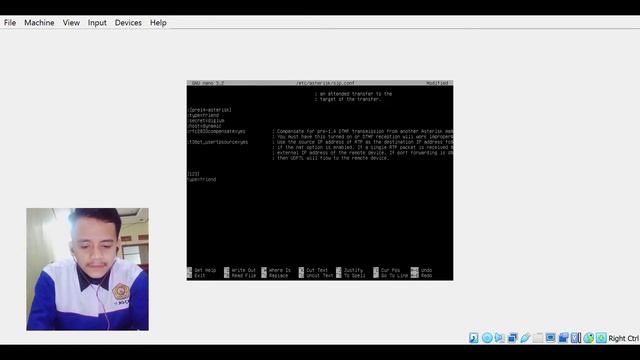Select the webcam overlay thumbnail
The image size is (640, 360).
(x=87, y=269)
